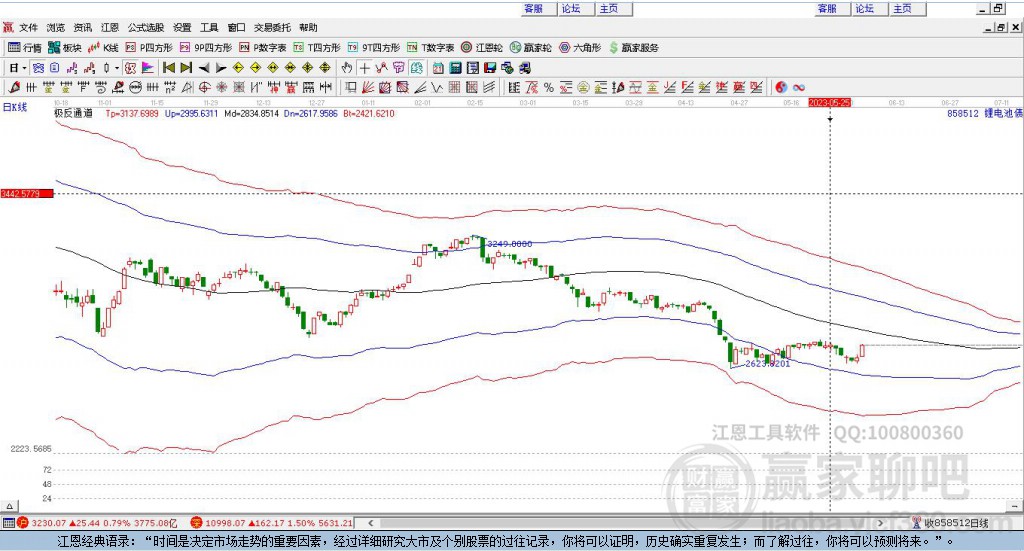Jump to first bar with the skip-to-start icon
The width and height of the screenshot is (1024, 551).
click(169, 68)
